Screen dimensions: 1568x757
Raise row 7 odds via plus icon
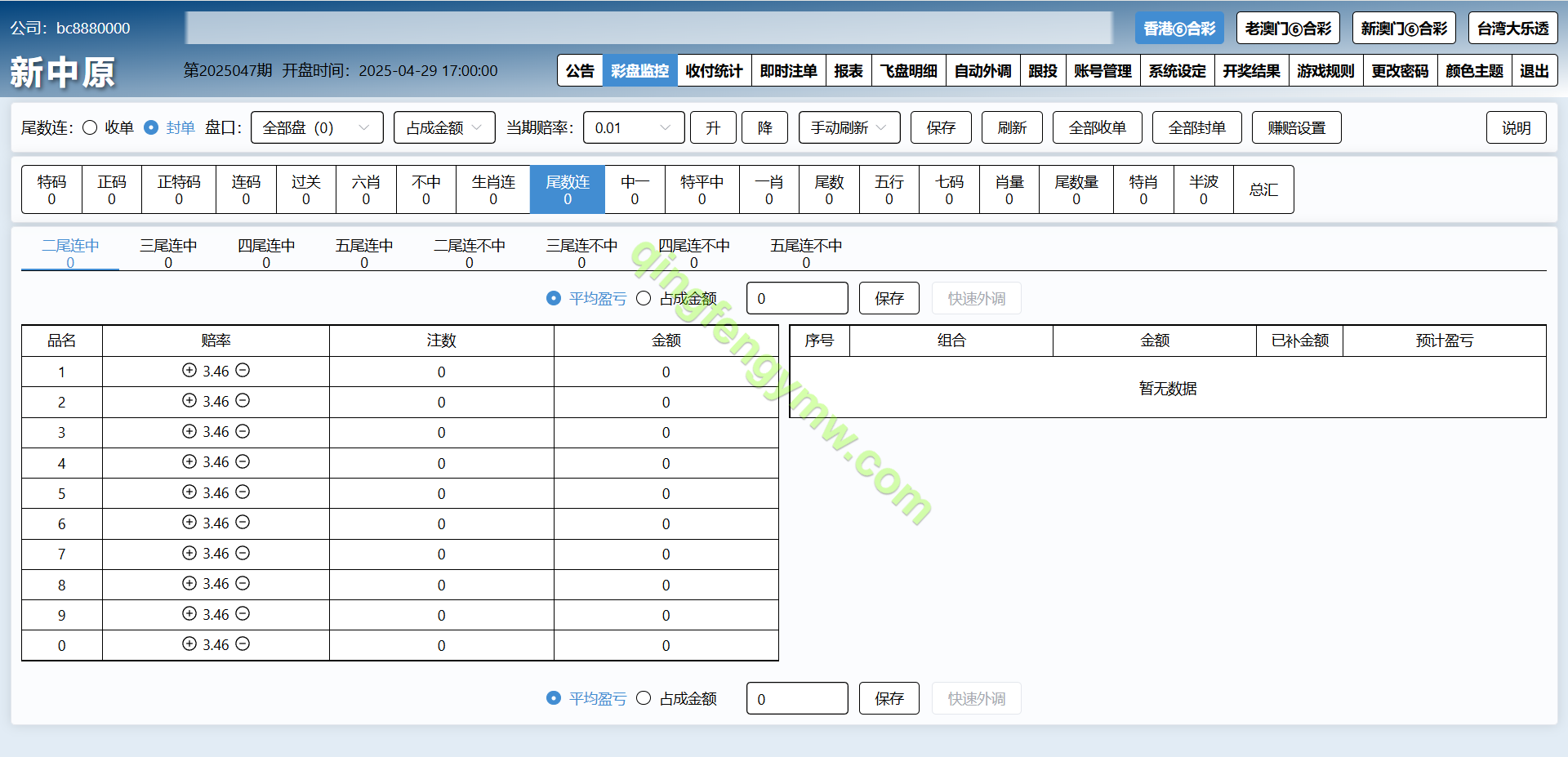click(189, 553)
